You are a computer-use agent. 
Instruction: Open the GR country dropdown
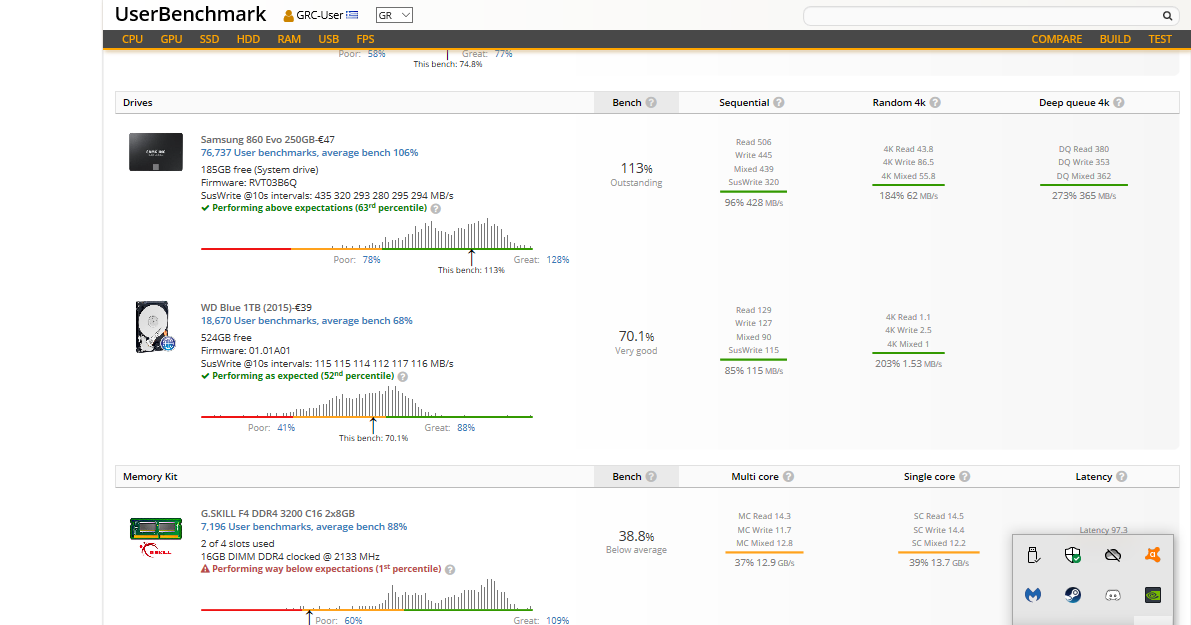(394, 15)
